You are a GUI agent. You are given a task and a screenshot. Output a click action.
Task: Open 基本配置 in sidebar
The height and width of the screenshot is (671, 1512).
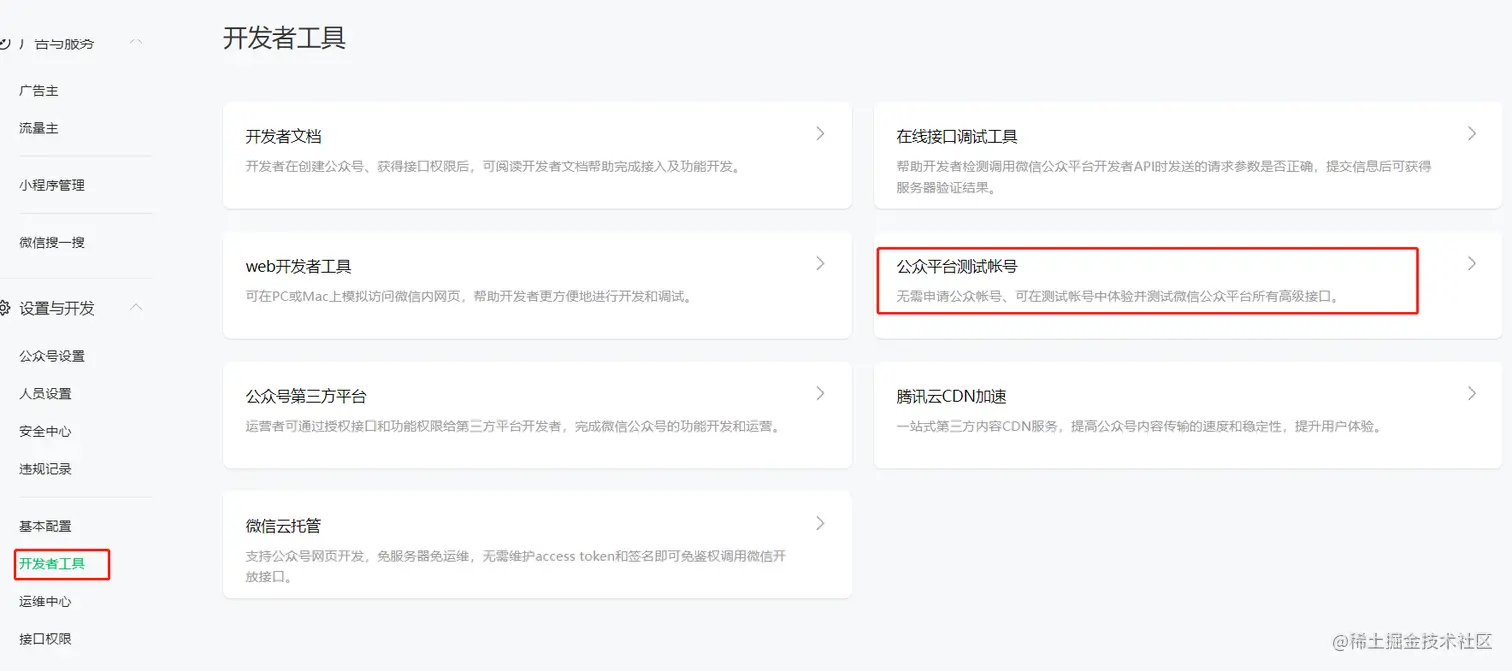[x=45, y=526]
